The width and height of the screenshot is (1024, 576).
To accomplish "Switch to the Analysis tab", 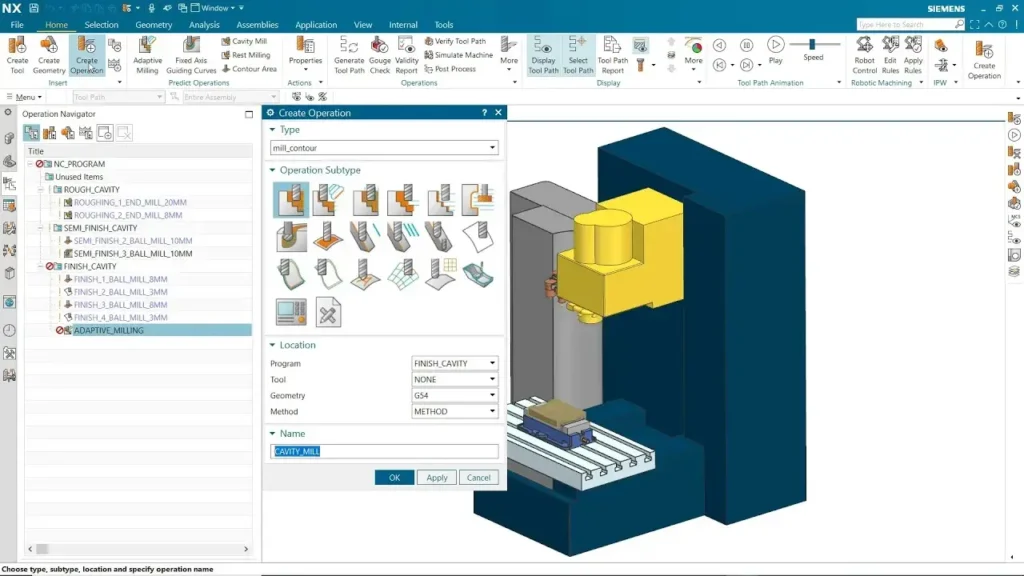I will coord(204,24).
